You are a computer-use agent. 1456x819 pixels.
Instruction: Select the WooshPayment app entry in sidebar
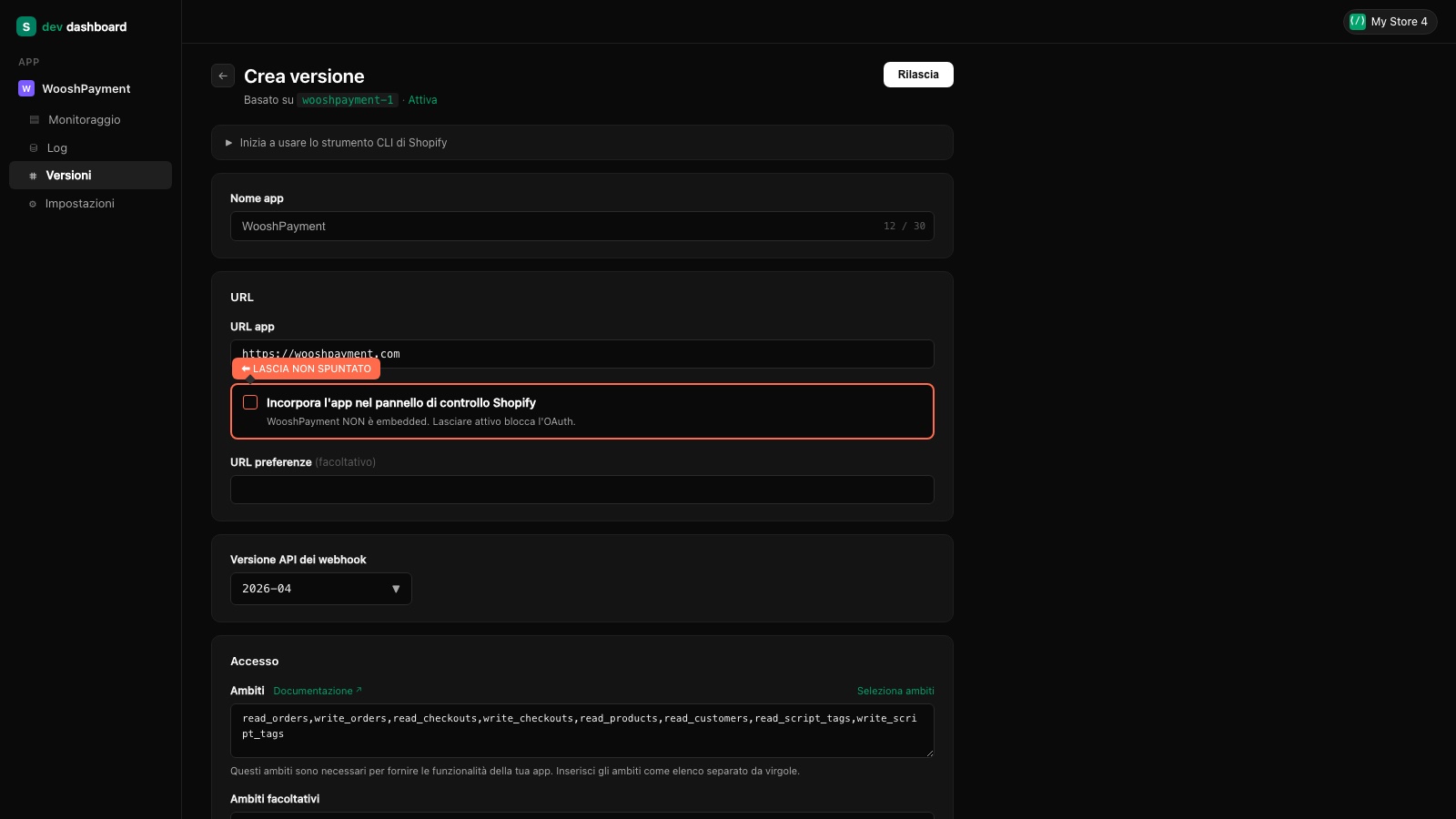pyautogui.click(x=90, y=88)
